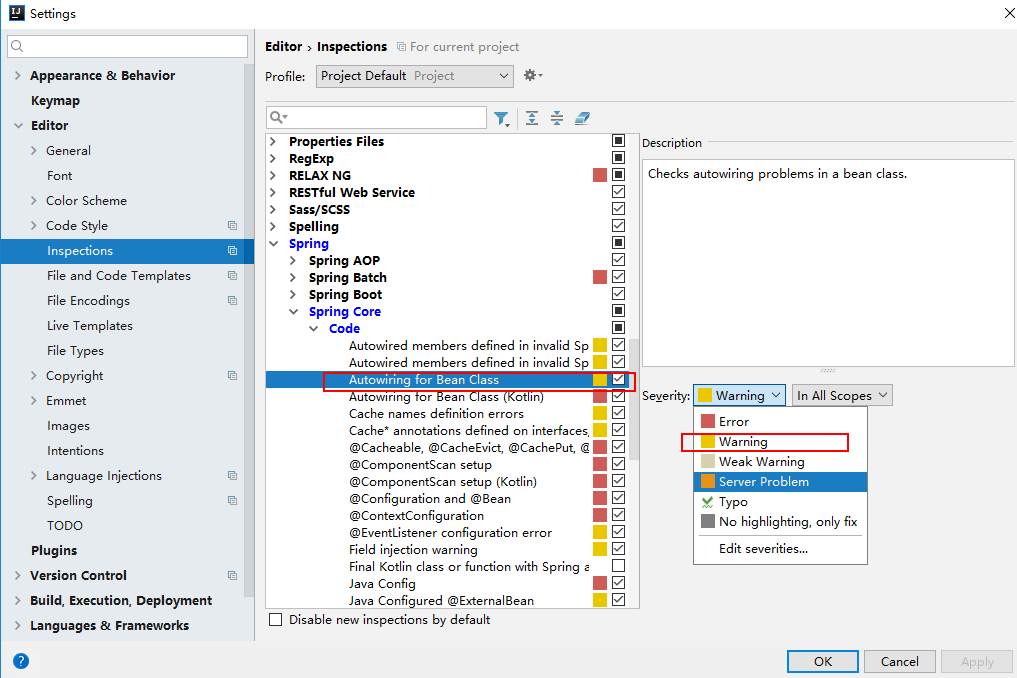
Task: Uncheck the Autowiring for Bean Class checkbox
Action: tap(618, 380)
